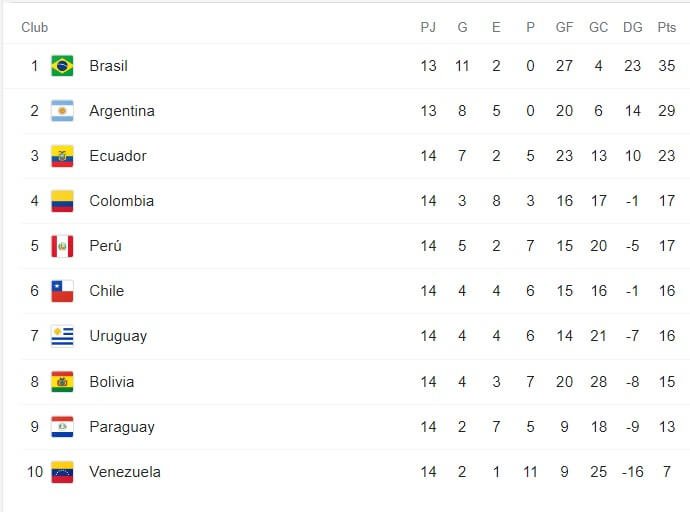Screen dimensions: 690x512
Task: Click the Colombia flag icon
Action: coord(62,201)
